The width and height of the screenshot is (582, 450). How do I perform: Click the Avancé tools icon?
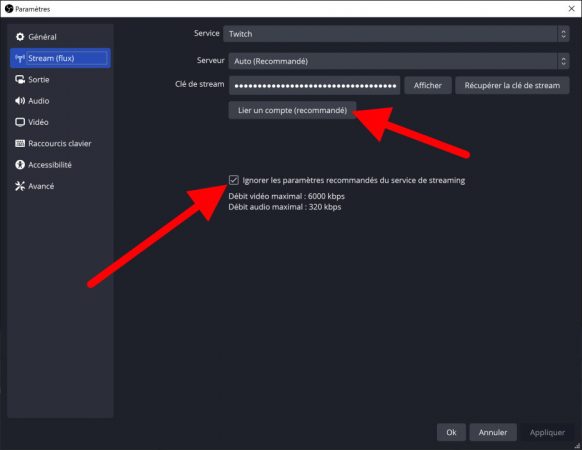click(x=20, y=186)
